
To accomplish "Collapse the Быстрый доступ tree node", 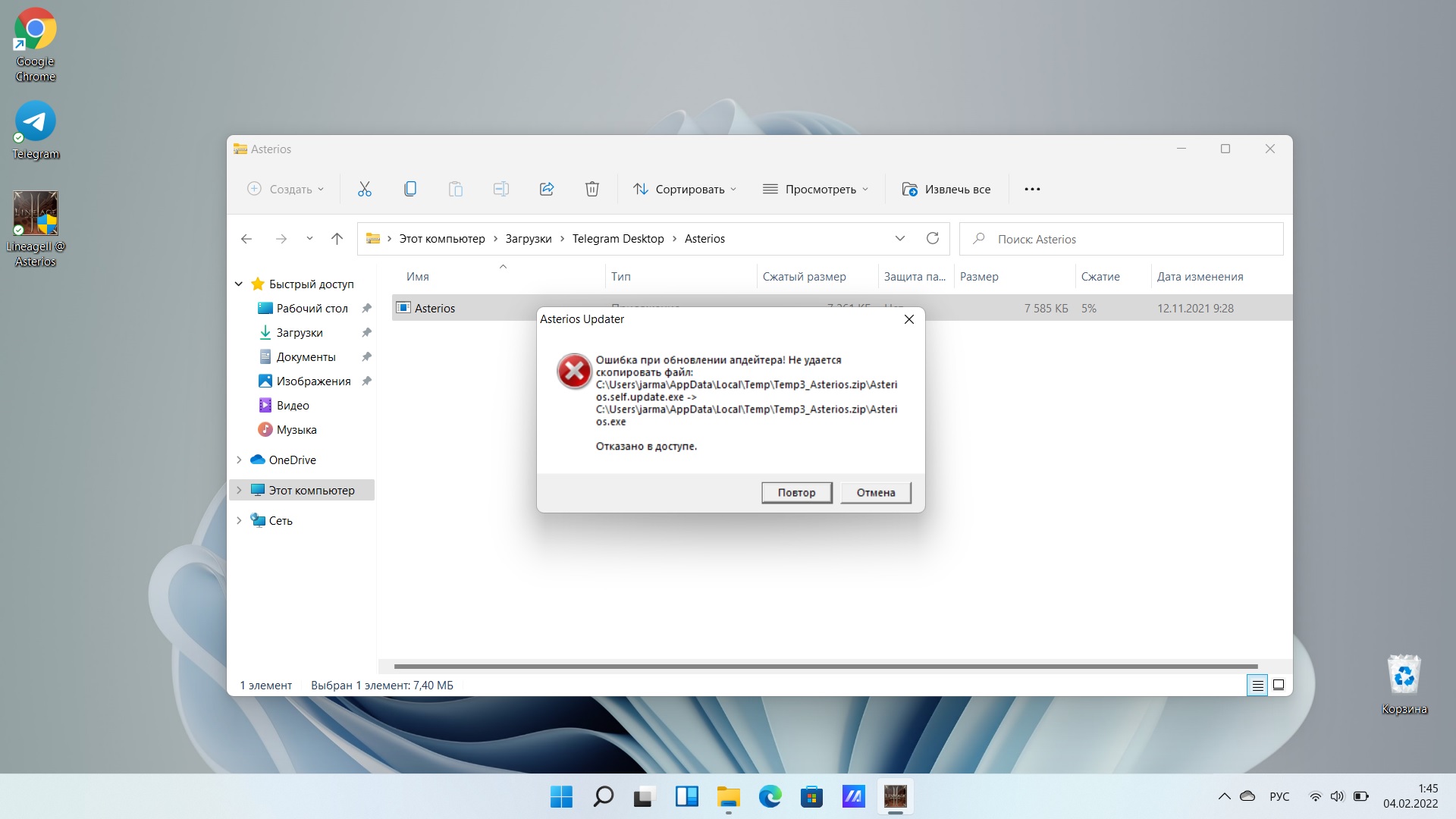I will coord(239,284).
